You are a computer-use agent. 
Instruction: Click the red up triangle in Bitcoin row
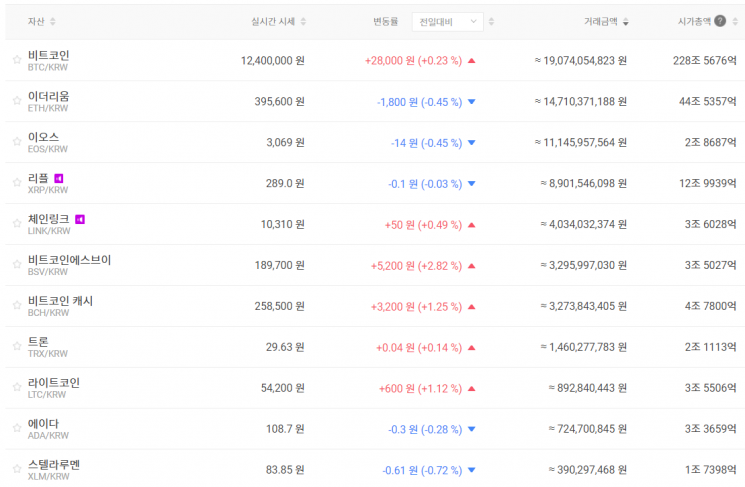click(472, 61)
